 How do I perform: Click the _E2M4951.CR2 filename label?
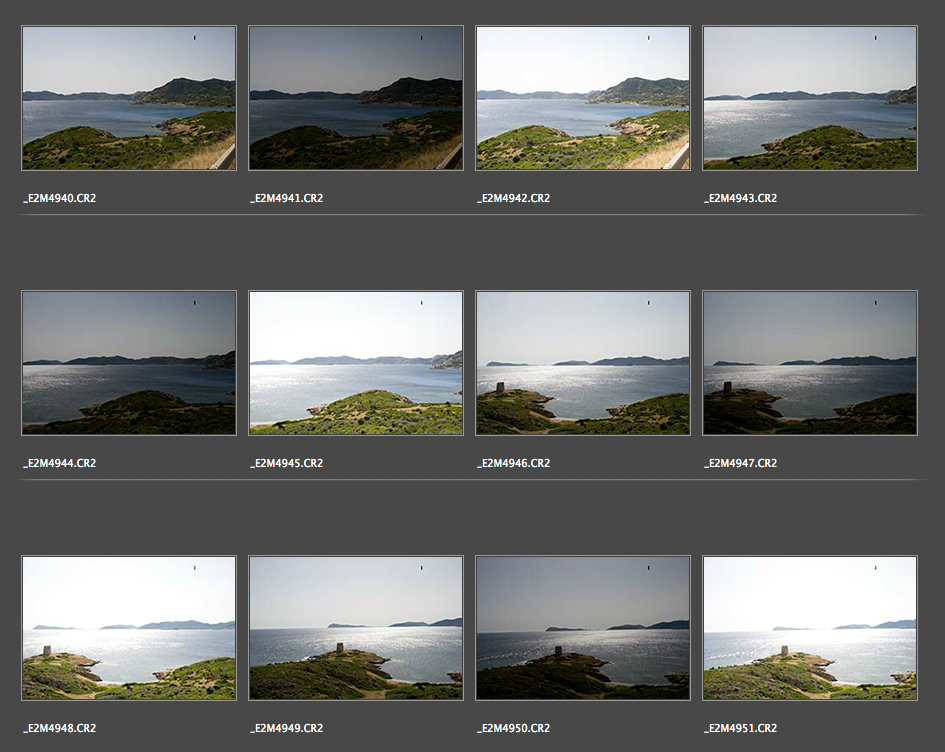point(740,728)
